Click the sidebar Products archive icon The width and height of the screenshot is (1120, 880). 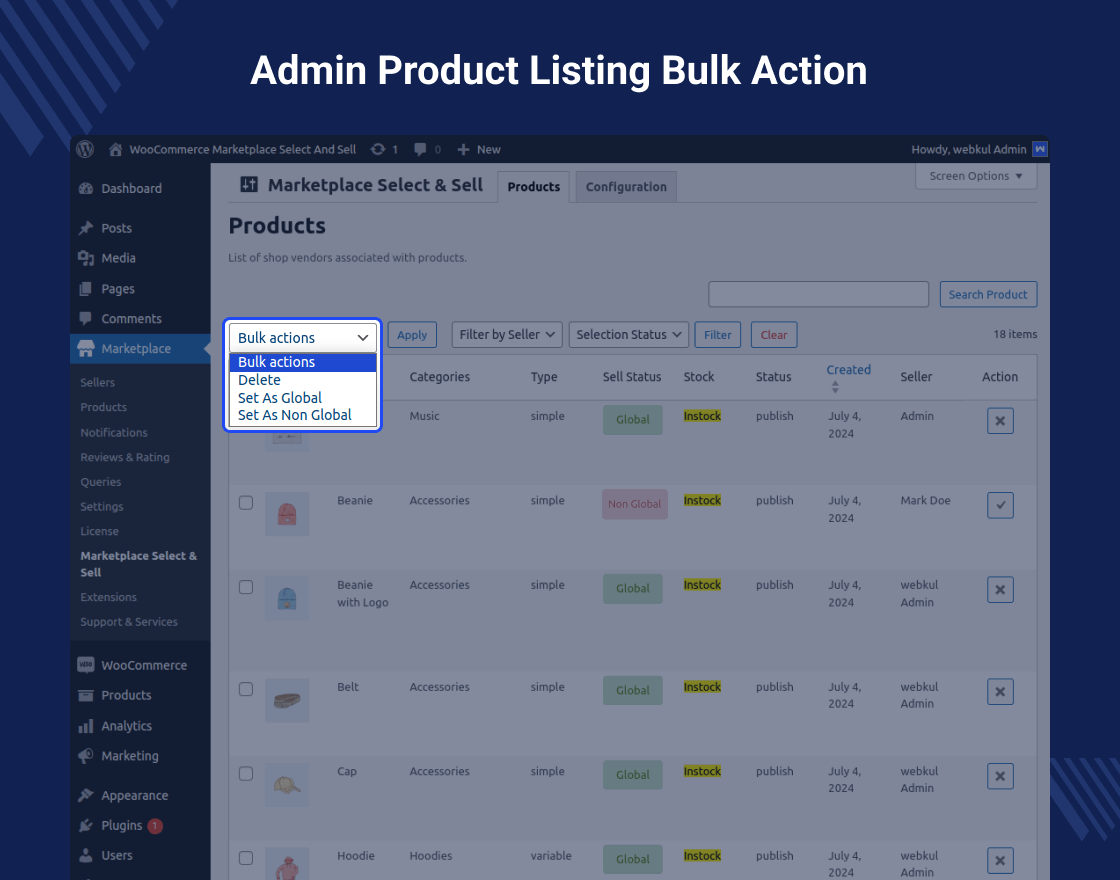coord(86,695)
